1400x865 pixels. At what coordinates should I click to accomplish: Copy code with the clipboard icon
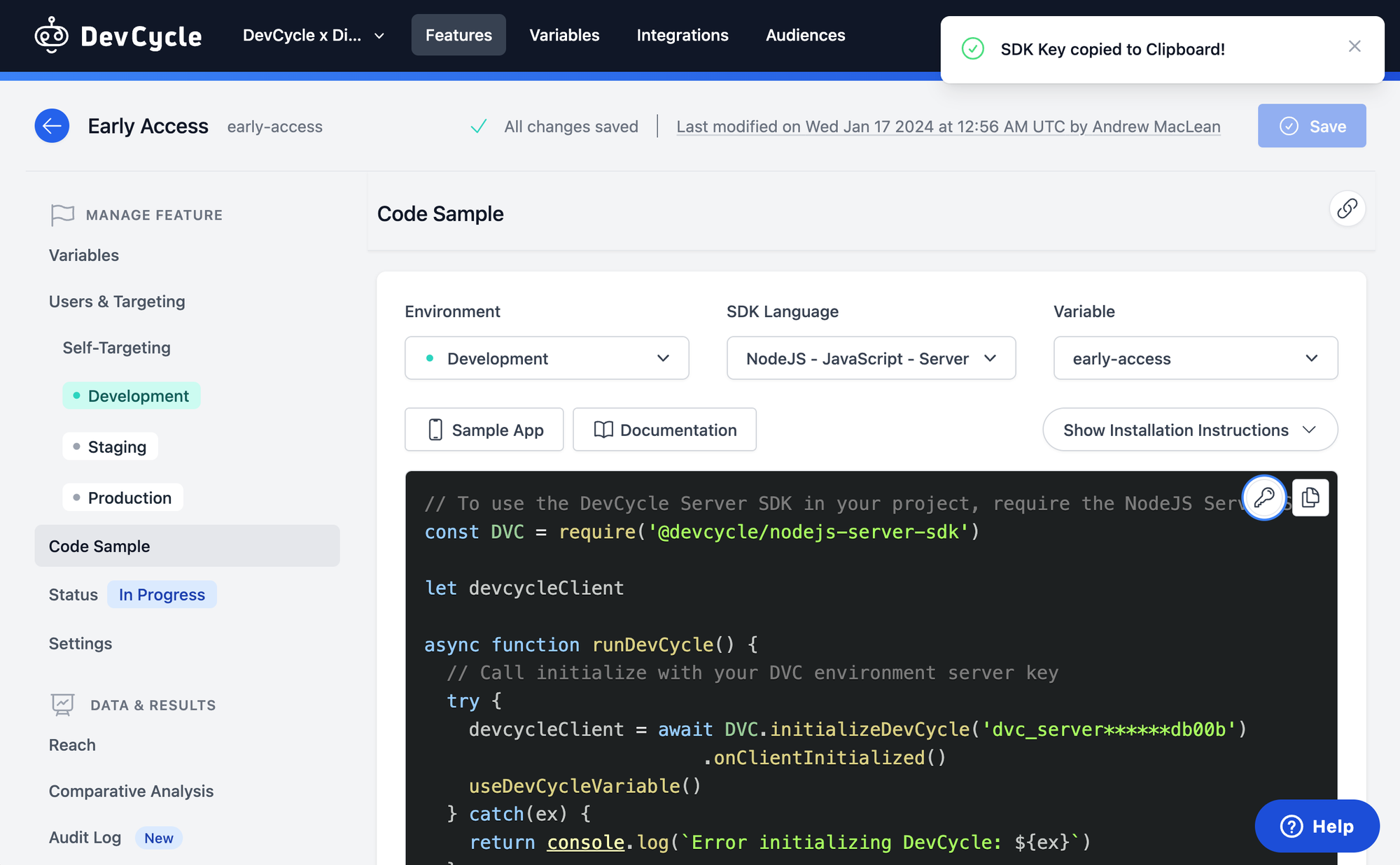[x=1310, y=498]
